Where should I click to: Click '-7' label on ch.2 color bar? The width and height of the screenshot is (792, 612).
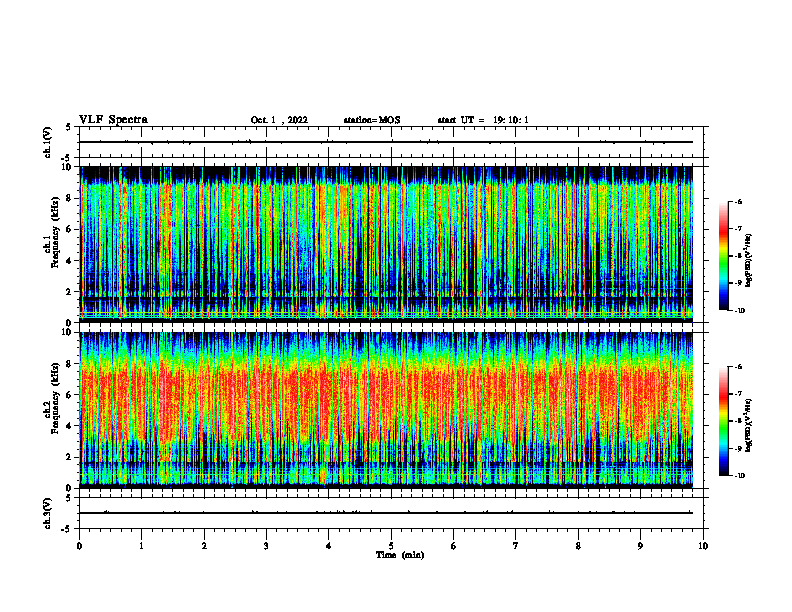[x=738, y=394]
